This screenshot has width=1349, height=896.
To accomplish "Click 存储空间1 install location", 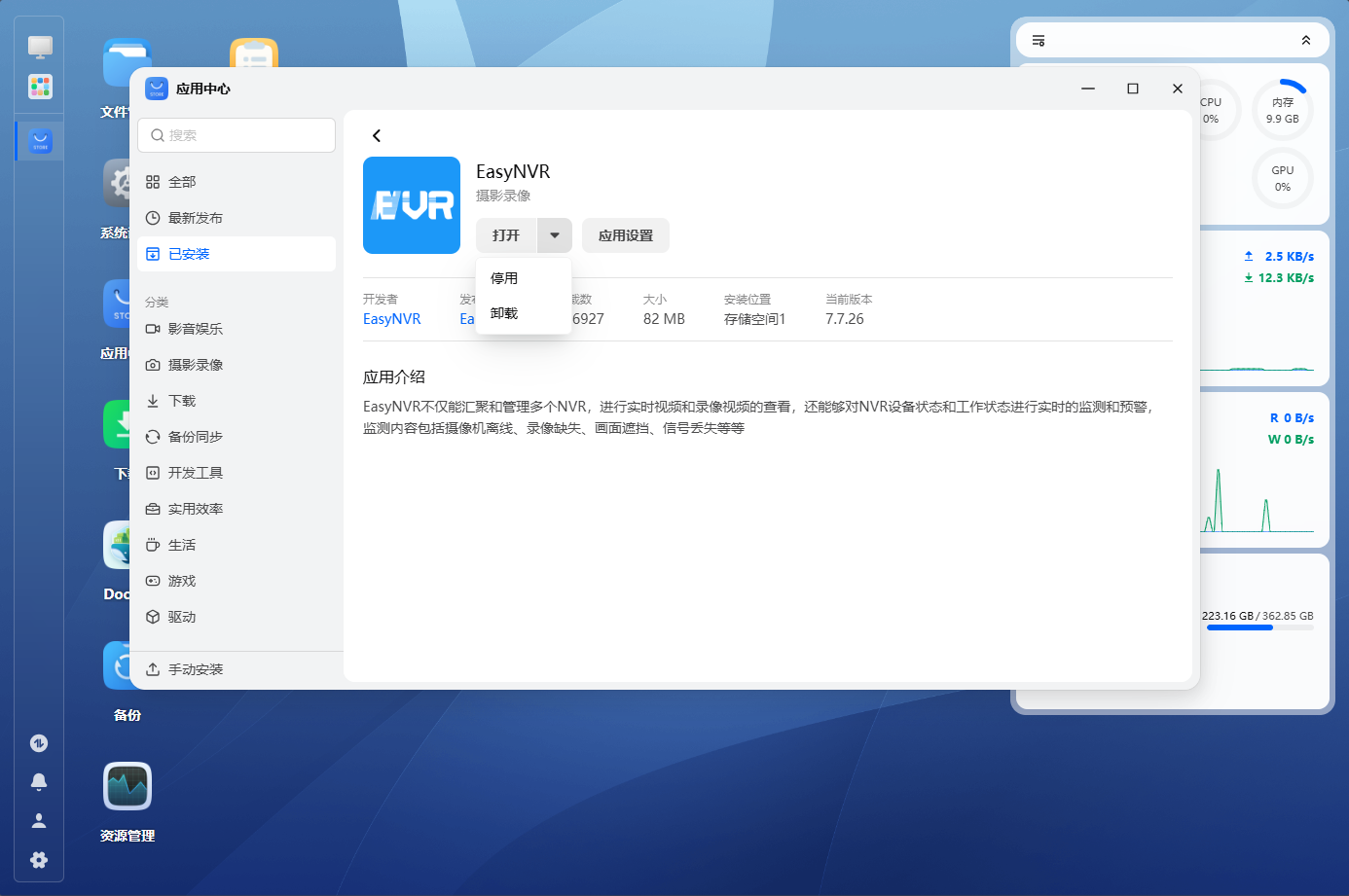I will pyautogui.click(x=755, y=319).
